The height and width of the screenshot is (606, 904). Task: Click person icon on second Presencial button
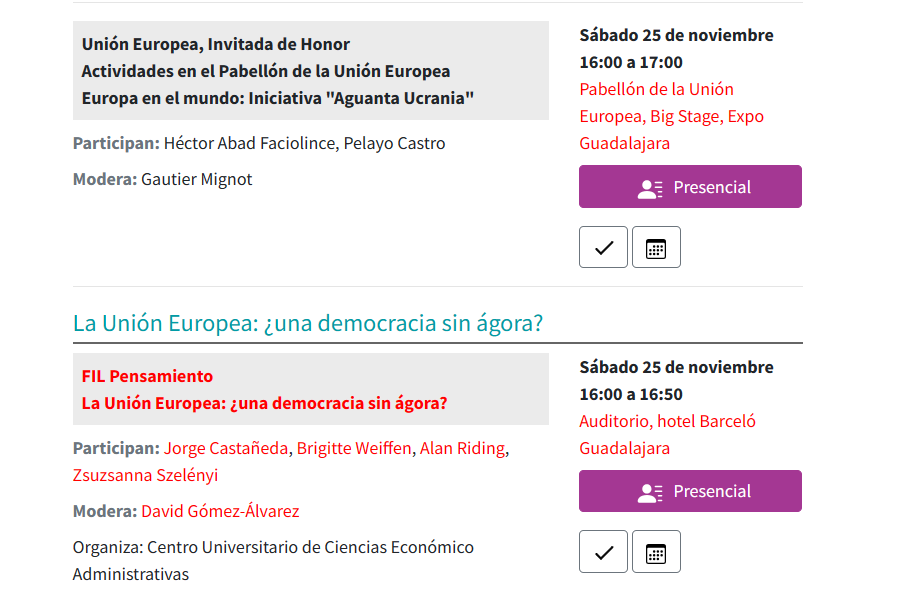click(650, 492)
